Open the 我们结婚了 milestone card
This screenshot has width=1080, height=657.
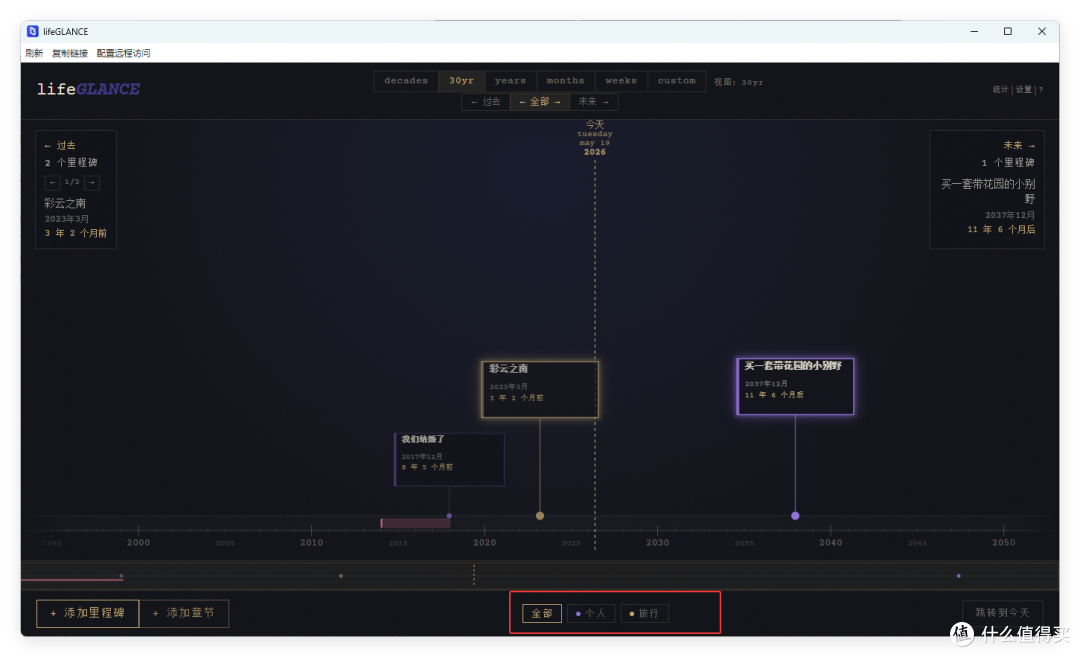(x=449, y=459)
